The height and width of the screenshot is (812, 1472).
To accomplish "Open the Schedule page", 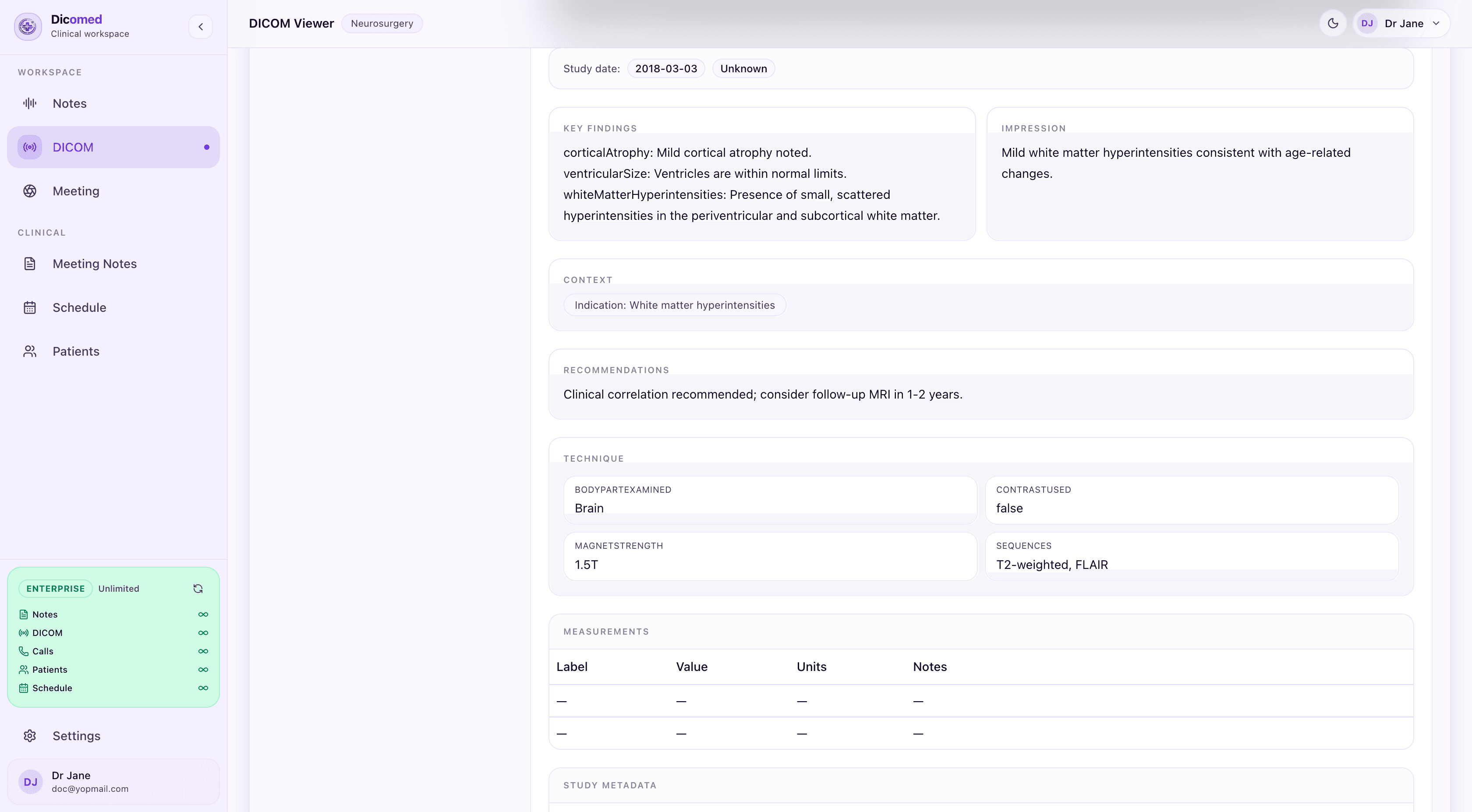I will 113,307.
